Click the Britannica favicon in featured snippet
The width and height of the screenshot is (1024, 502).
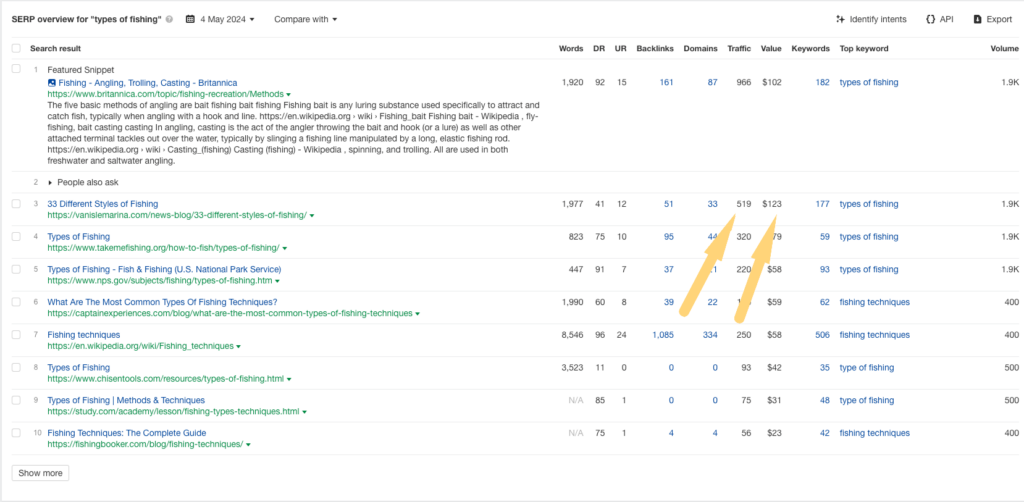tap(52, 83)
